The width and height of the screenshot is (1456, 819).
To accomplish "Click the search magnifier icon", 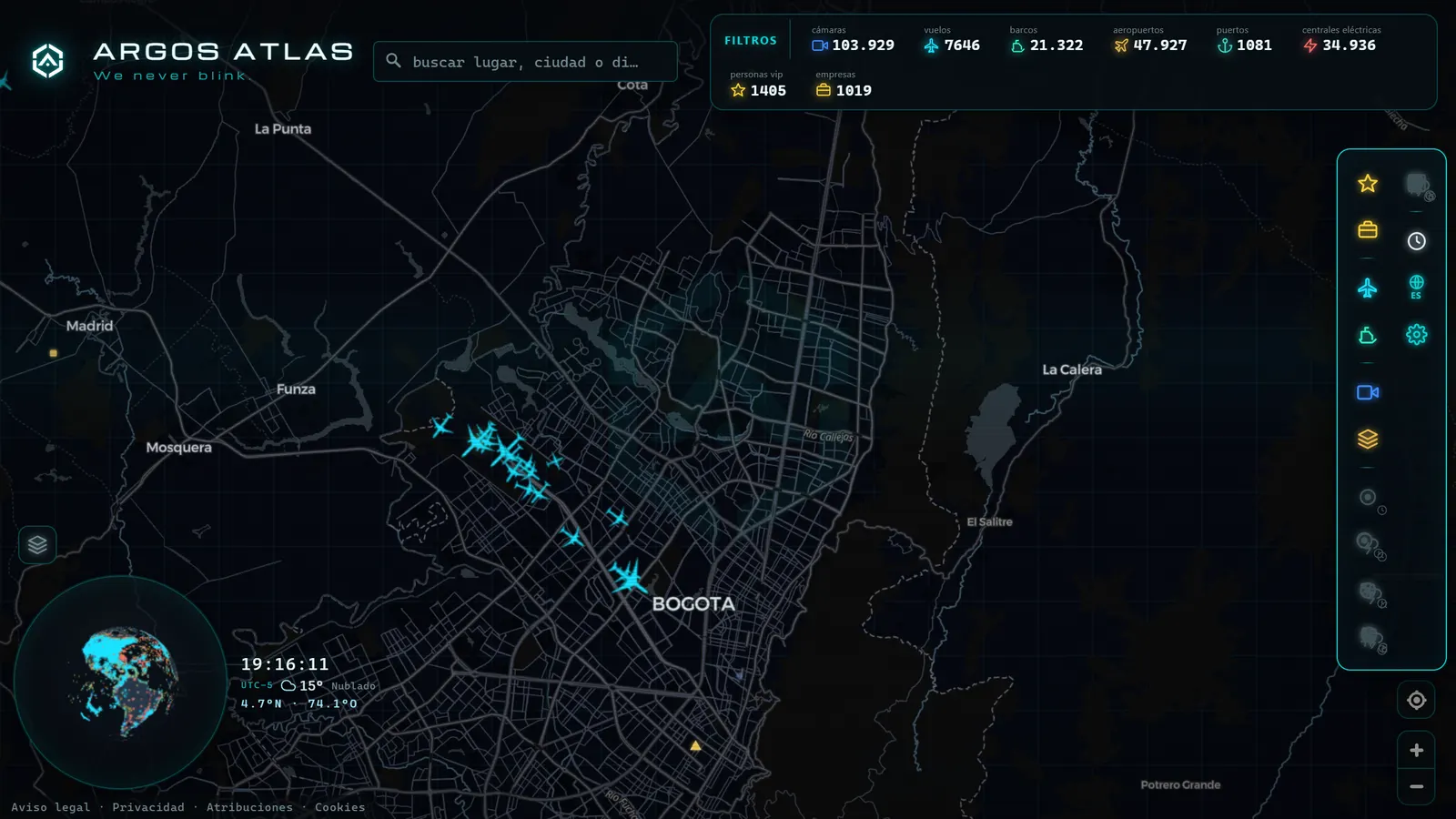I will 393,60.
